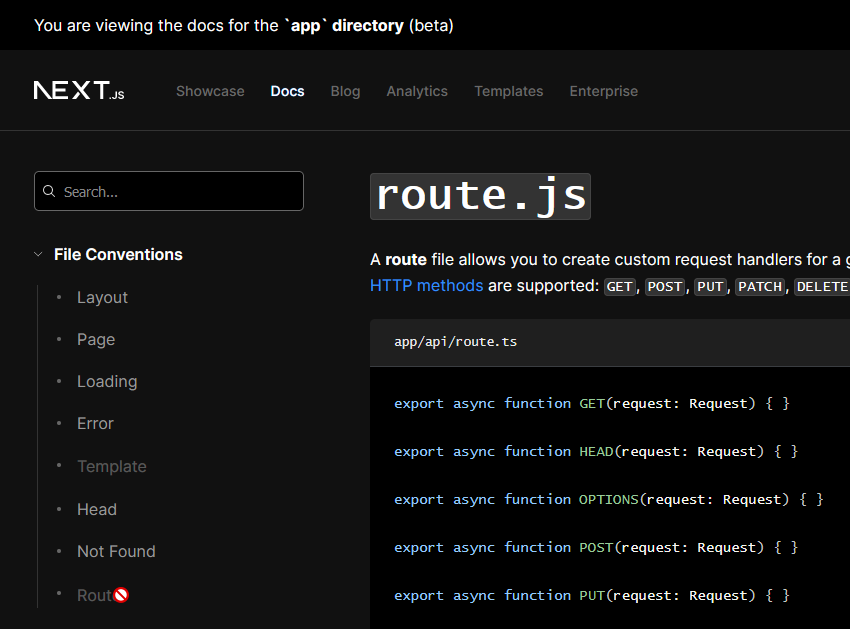This screenshot has height=629, width=850.
Task: Click the NEXT.js logo
Action: [78, 90]
